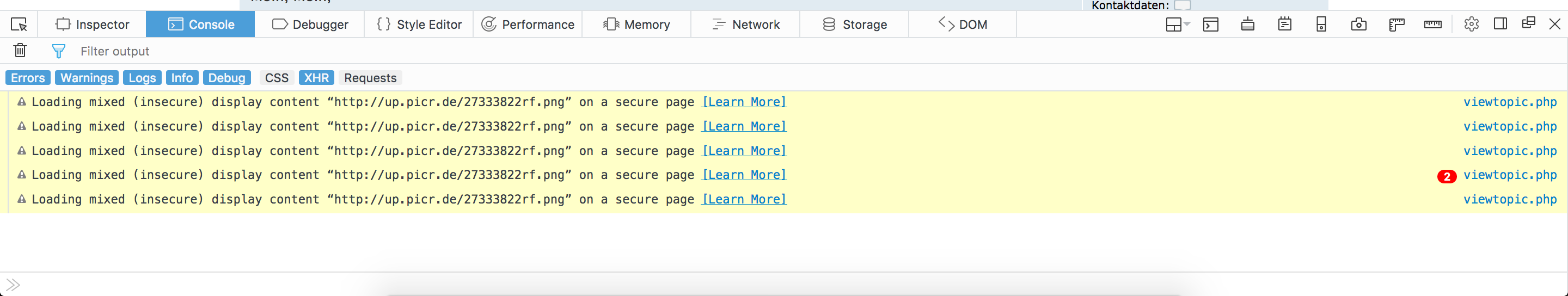This screenshot has width=1568, height=296.
Task: Activate the element picker icon
Action: tap(19, 24)
